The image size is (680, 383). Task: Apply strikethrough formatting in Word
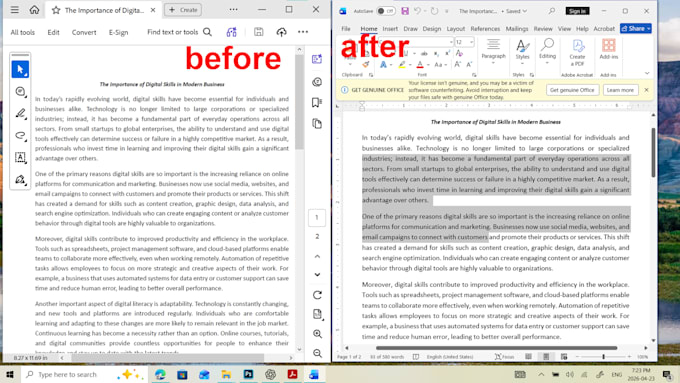(424, 53)
